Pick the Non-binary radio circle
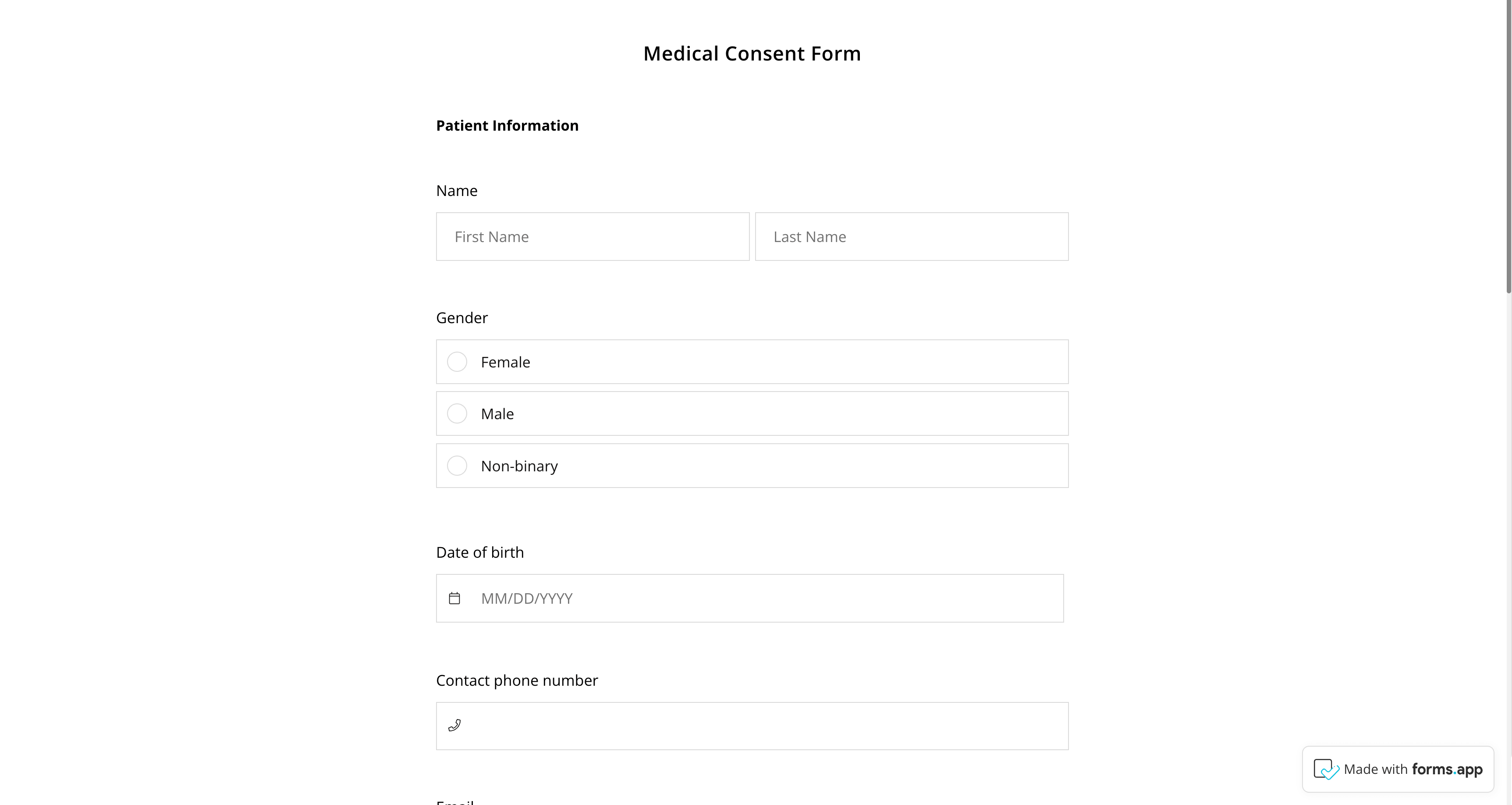The image size is (1512, 805). point(457,466)
